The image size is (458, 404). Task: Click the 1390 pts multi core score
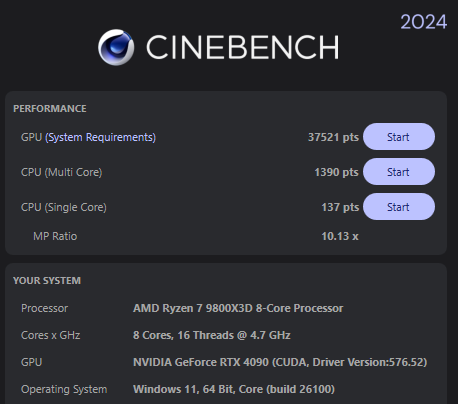336,172
